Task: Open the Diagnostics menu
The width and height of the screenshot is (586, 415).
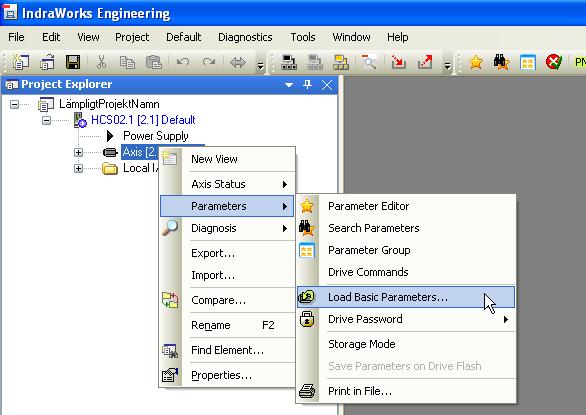Action: click(245, 37)
